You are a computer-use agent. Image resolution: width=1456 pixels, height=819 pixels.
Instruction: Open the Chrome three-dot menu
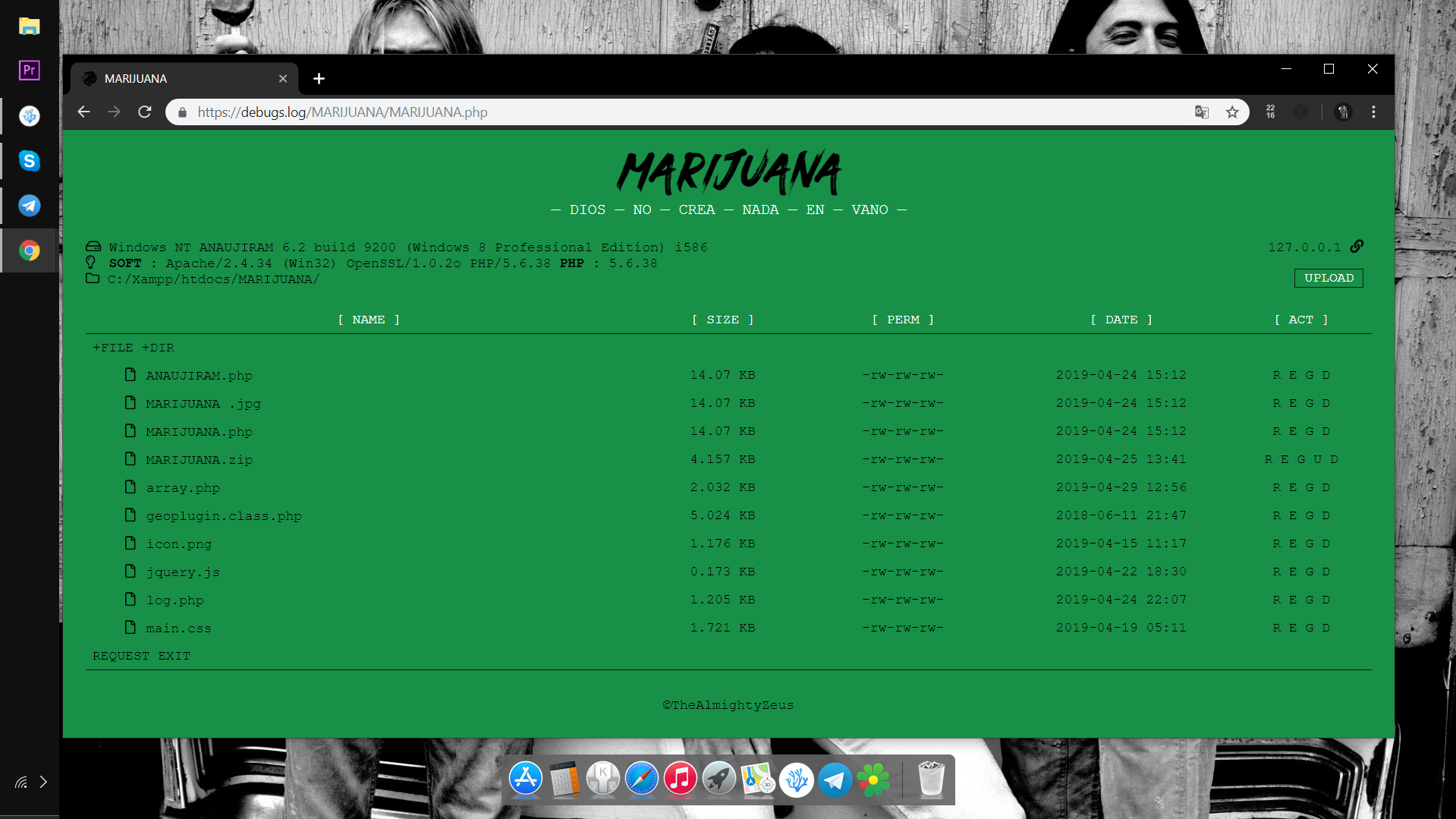click(1373, 112)
